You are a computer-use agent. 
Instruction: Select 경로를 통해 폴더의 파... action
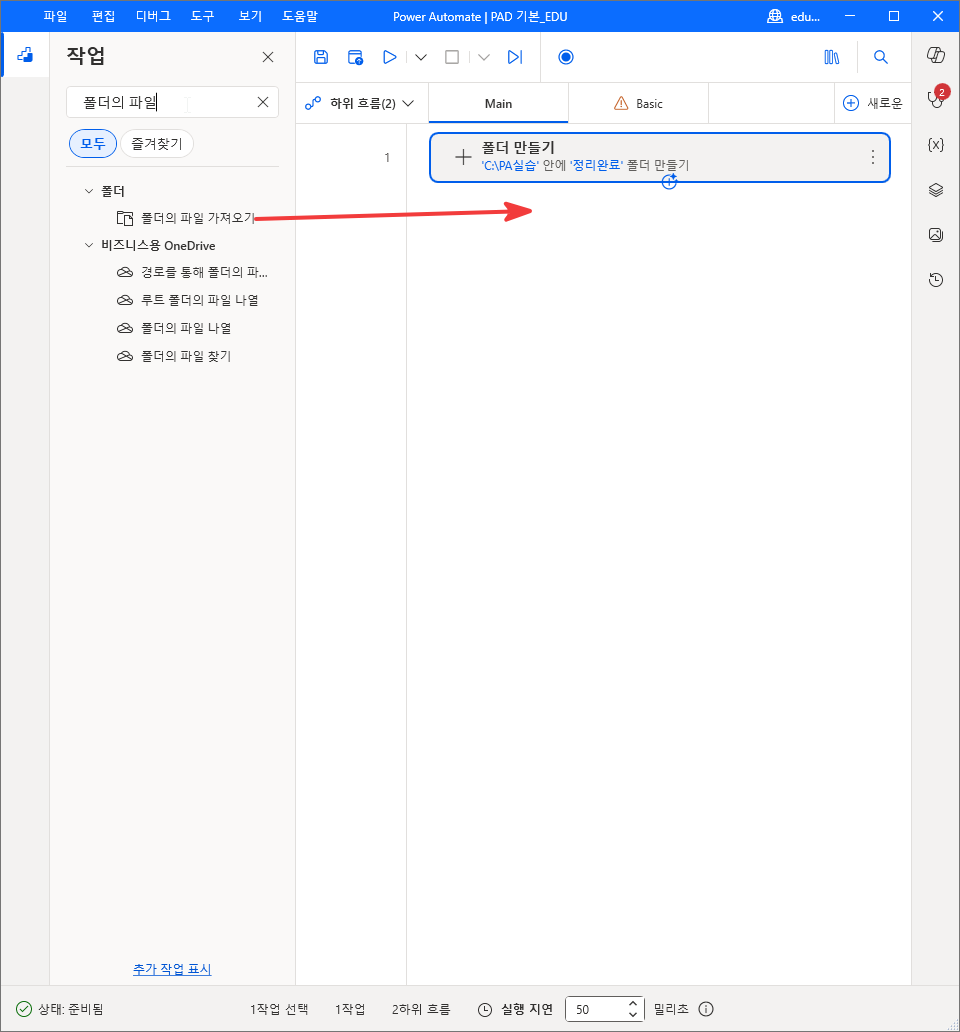pos(192,272)
